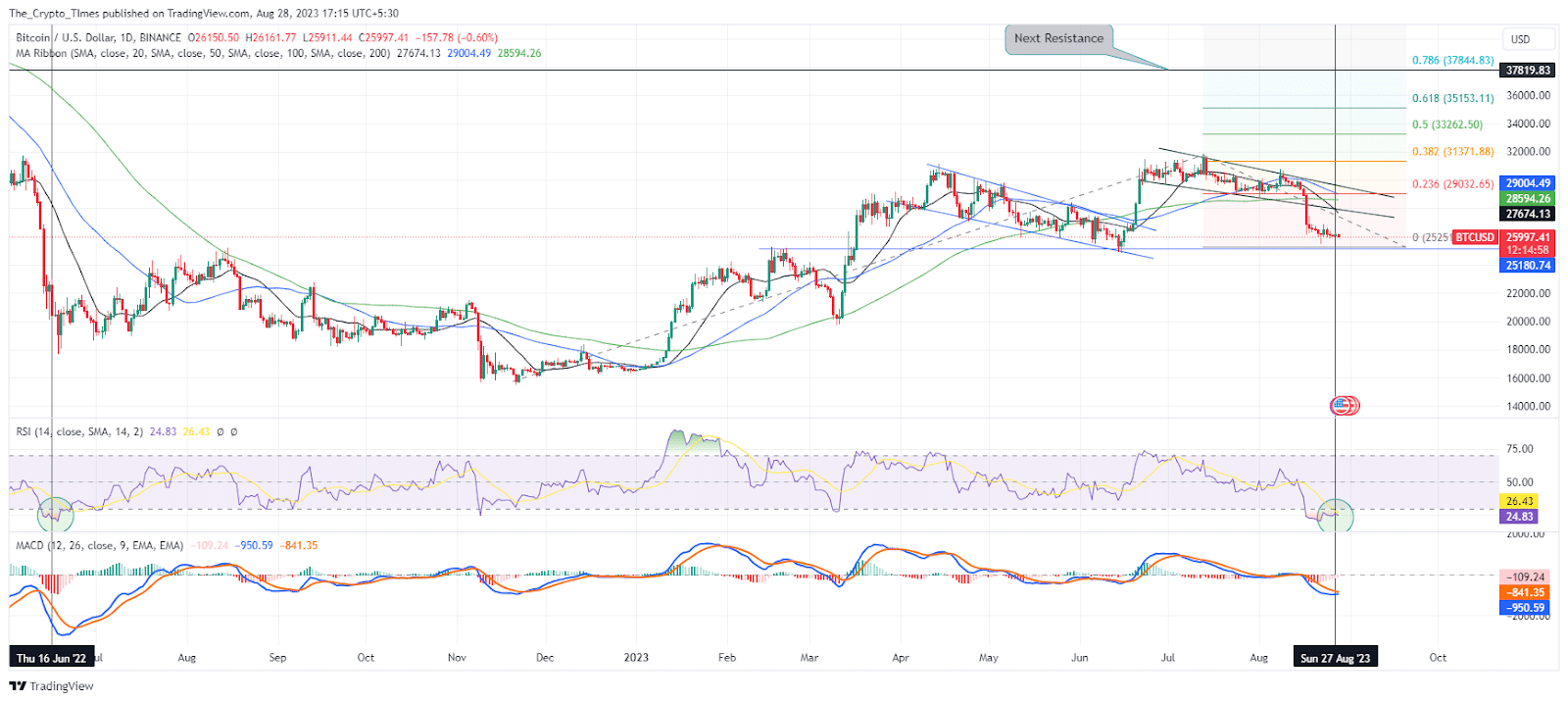1568x702 pixels.
Task: Click the C25997.41 close value in header
Action: [x=383, y=38]
